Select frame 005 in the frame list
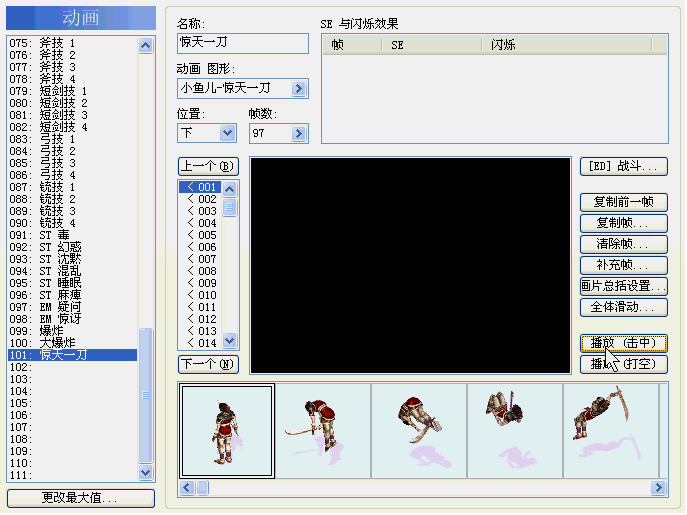The width and height of the screenshot is (687, 515). pos(200,235)
